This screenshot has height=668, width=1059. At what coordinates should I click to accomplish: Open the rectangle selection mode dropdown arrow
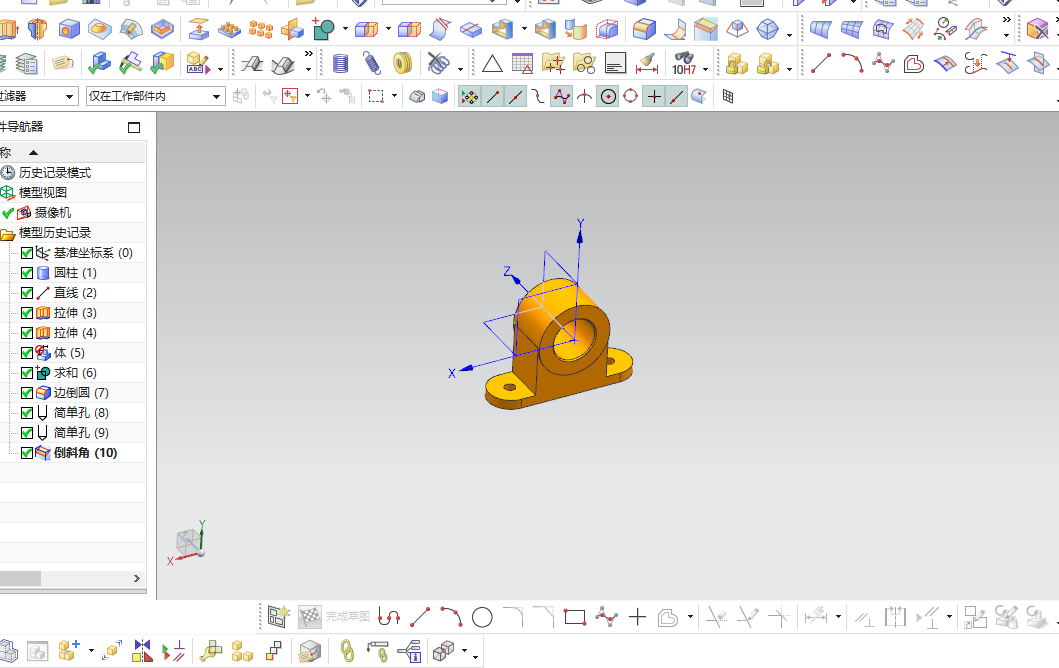pyautogui.click(x=394, y=96)
